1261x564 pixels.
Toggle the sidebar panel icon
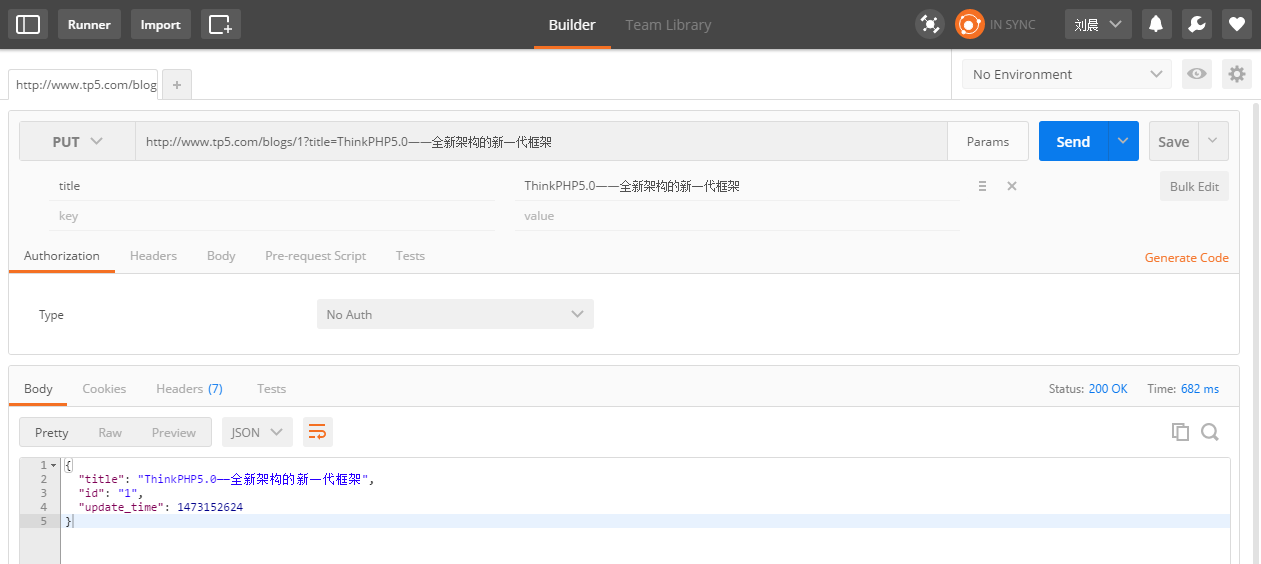[28, 24]
